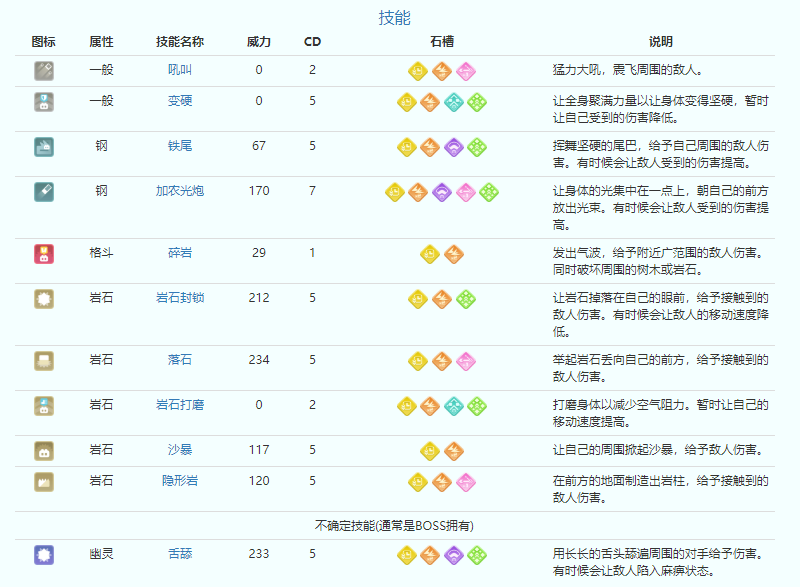Click the power value 212

pyautogui.click(x=259, y=298)
